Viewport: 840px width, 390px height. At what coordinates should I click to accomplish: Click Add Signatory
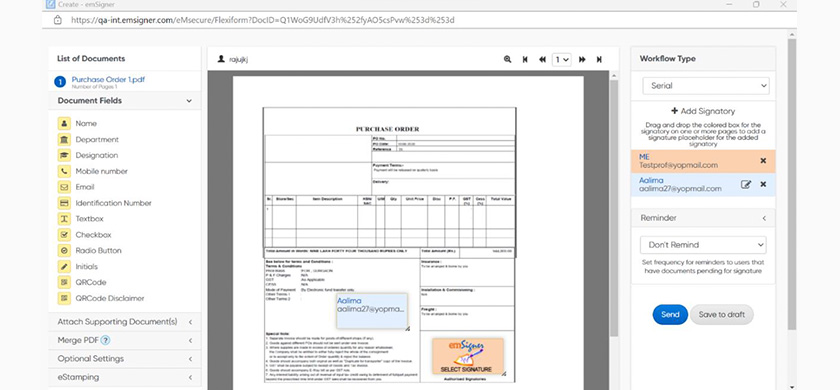[703, 111]
